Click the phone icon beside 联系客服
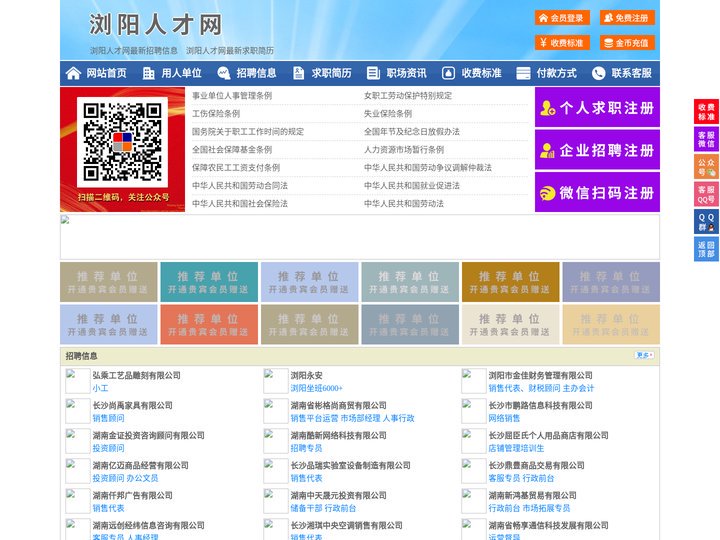Screen dimensions: 720x540 coord(598,73)
